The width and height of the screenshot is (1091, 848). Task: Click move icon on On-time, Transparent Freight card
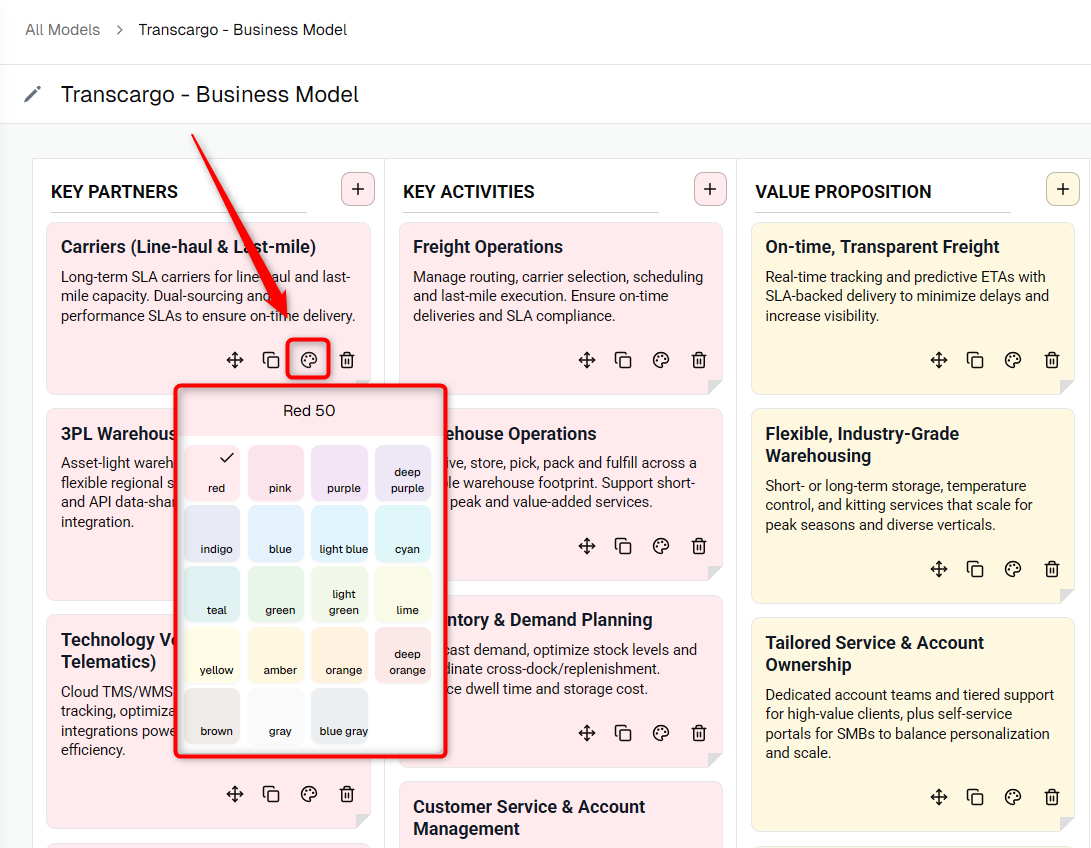click(939, 360)
